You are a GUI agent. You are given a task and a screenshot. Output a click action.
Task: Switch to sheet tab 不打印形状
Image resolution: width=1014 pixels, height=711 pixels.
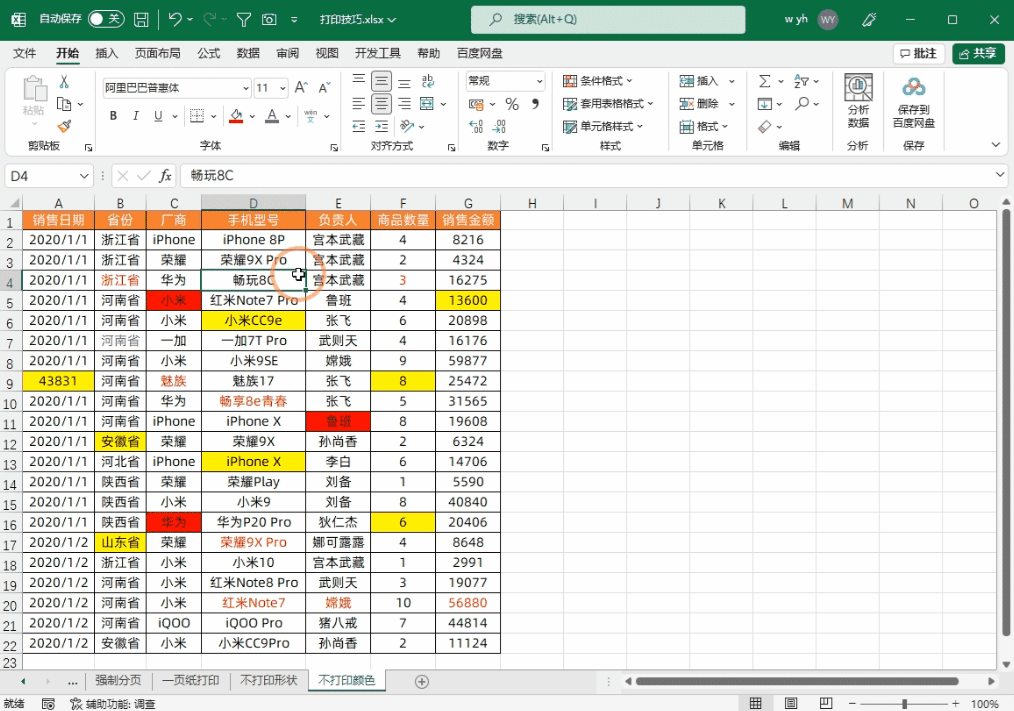(268, 681)
